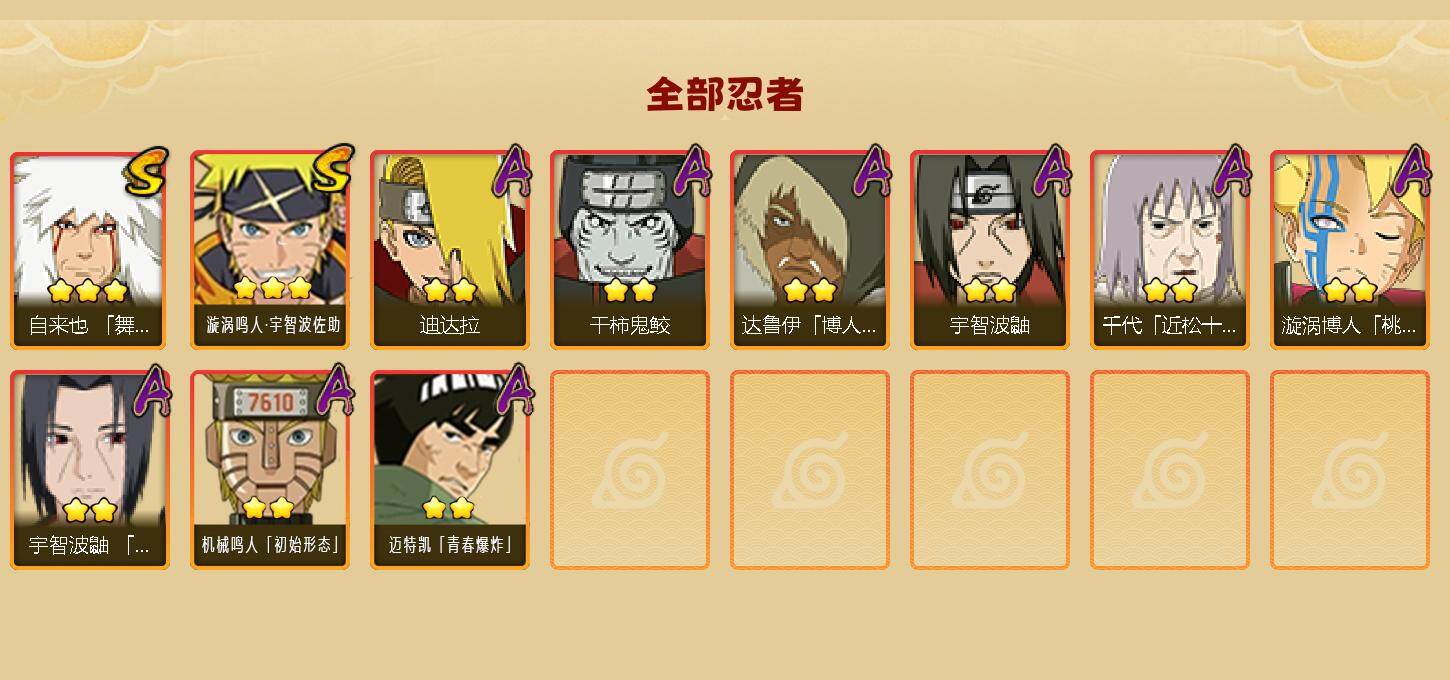
Task: Pick the 宇智波鼬 card with headband
Action: click(990, 250)
